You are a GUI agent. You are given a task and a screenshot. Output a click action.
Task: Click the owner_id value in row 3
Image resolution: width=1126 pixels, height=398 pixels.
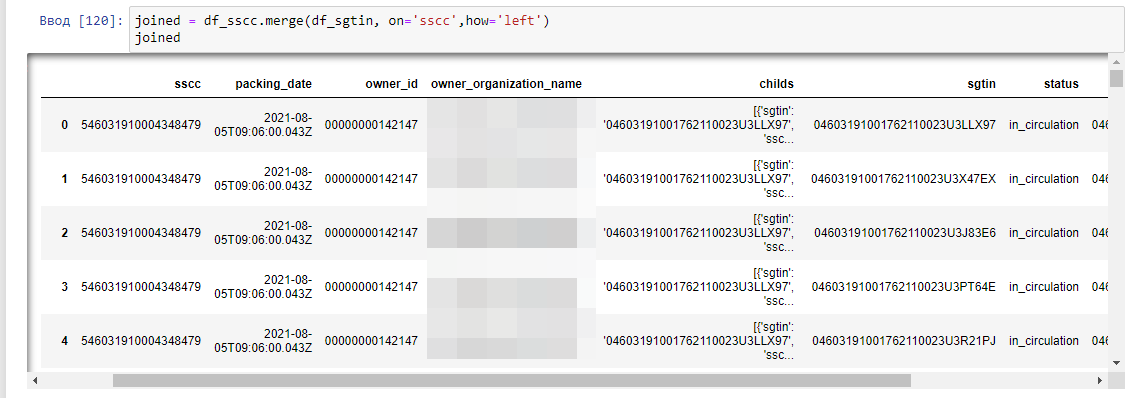371,287
